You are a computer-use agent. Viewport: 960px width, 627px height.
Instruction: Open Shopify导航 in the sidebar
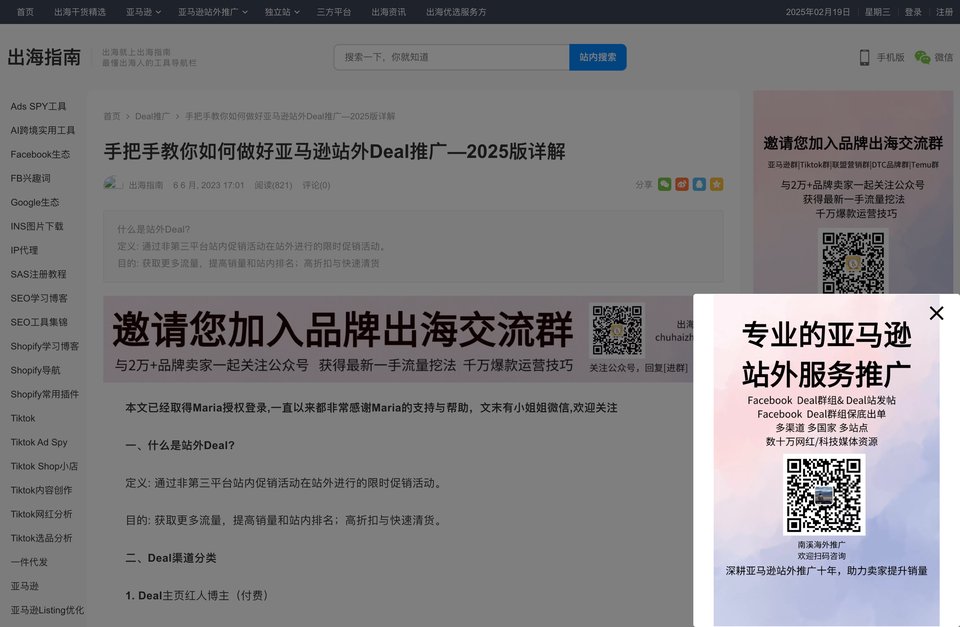pyautogui.click(x=36, y=370)
